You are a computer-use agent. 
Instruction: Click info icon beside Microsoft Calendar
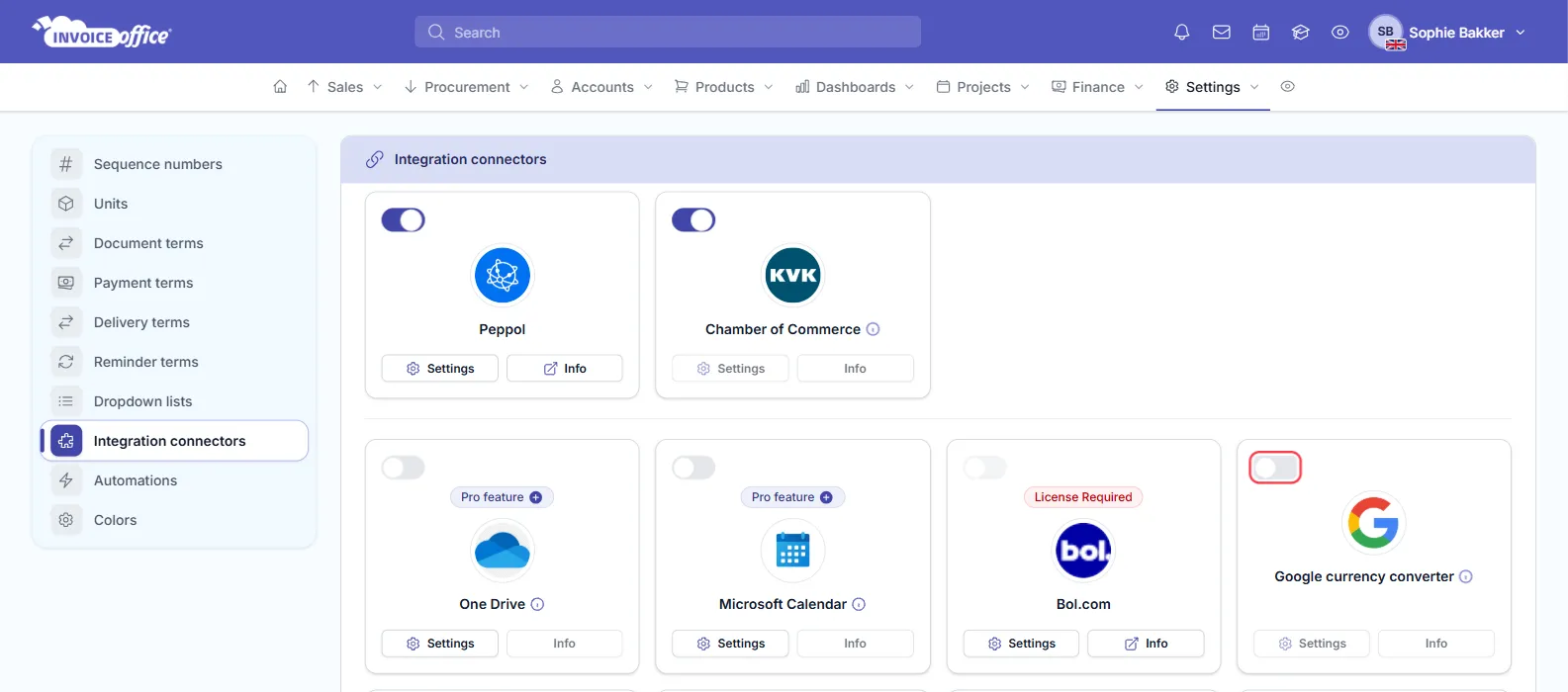[859, 604]
